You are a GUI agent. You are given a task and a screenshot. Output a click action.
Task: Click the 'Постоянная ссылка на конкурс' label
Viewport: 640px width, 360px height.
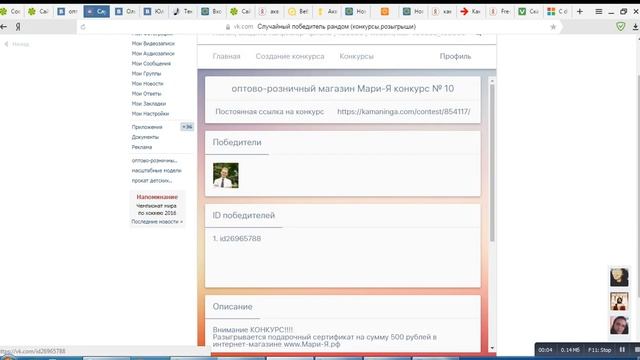tap(269, 111)
